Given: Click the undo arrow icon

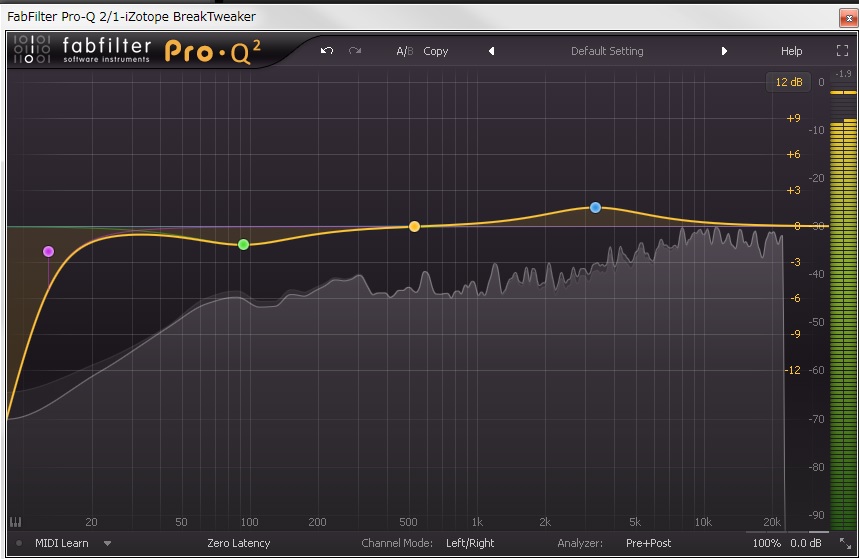Looking at the screenshot, I should click(327, 51).
